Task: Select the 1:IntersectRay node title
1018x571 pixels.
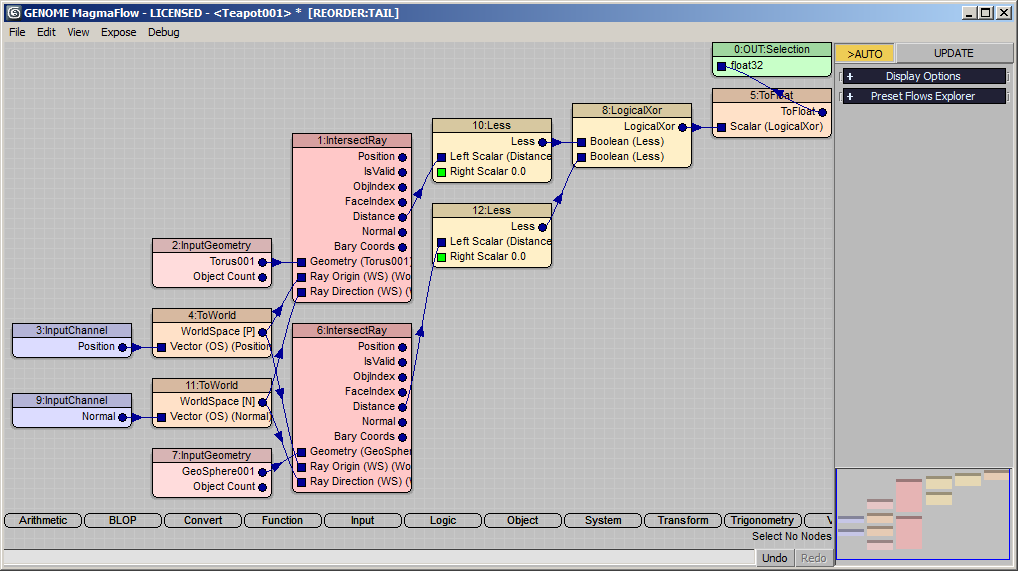Action: [x=352, y=140]
